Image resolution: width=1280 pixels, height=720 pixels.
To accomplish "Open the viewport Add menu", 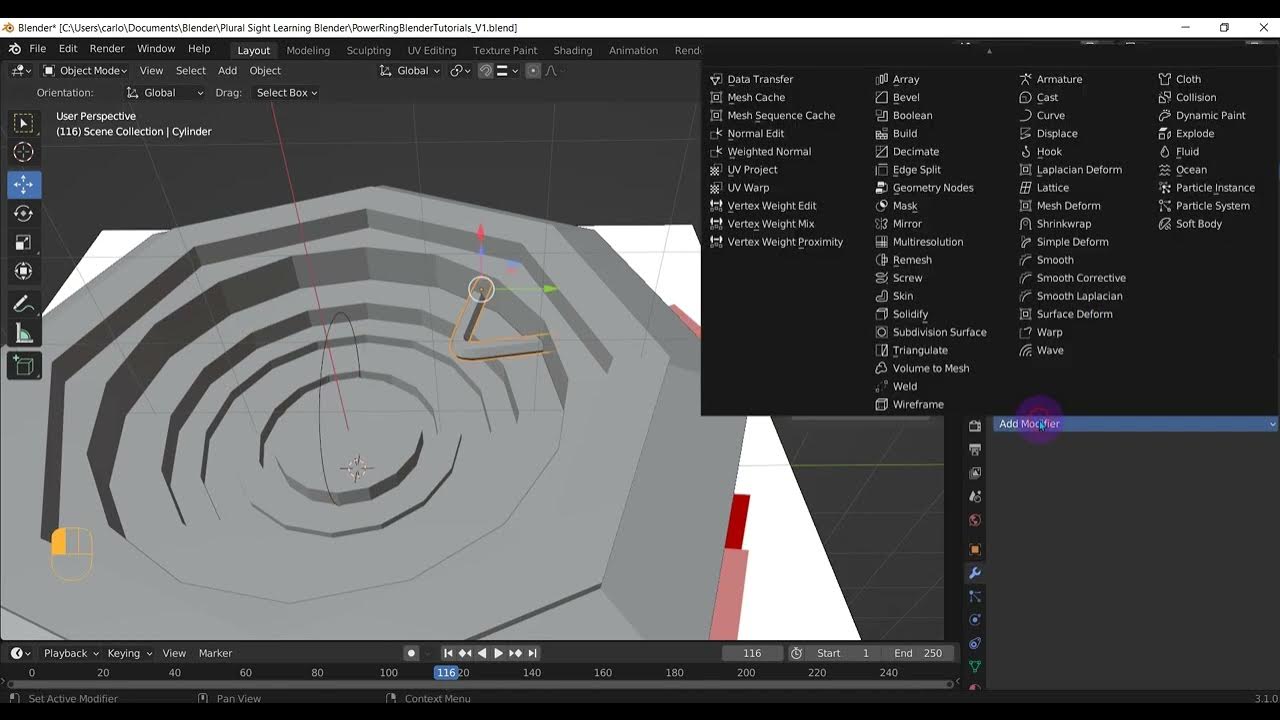I will [228, 71].
